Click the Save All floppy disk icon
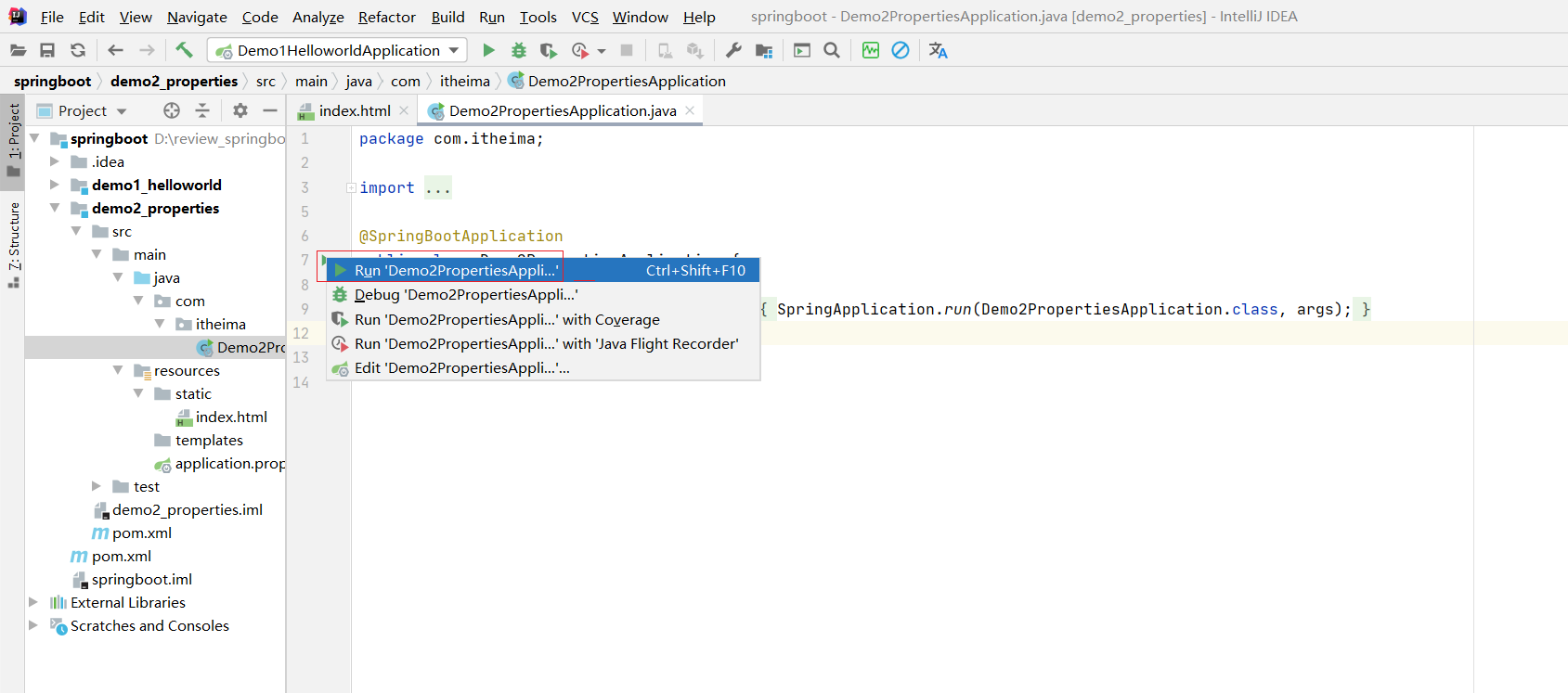 pos(47,50)
